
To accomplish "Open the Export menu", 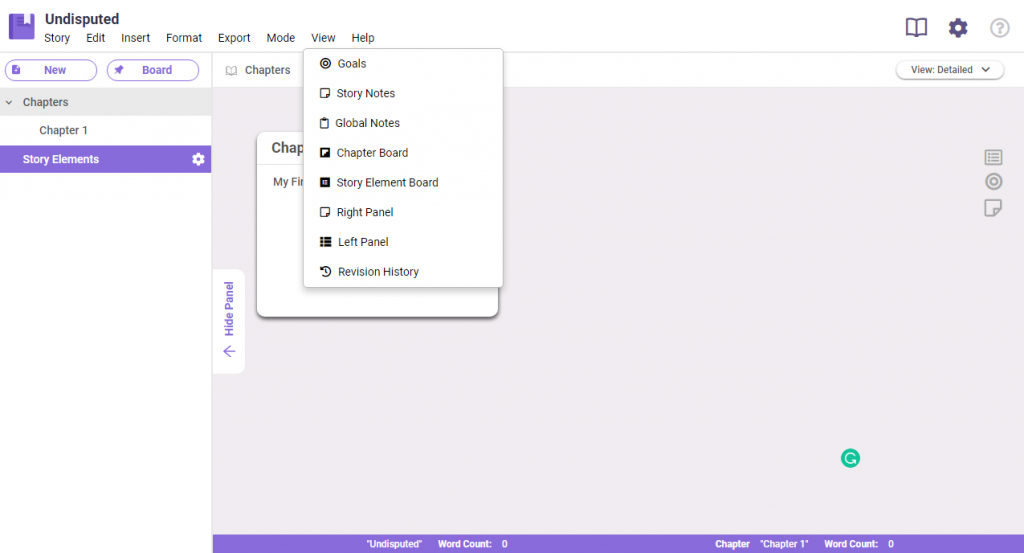I will click(234, 38).
